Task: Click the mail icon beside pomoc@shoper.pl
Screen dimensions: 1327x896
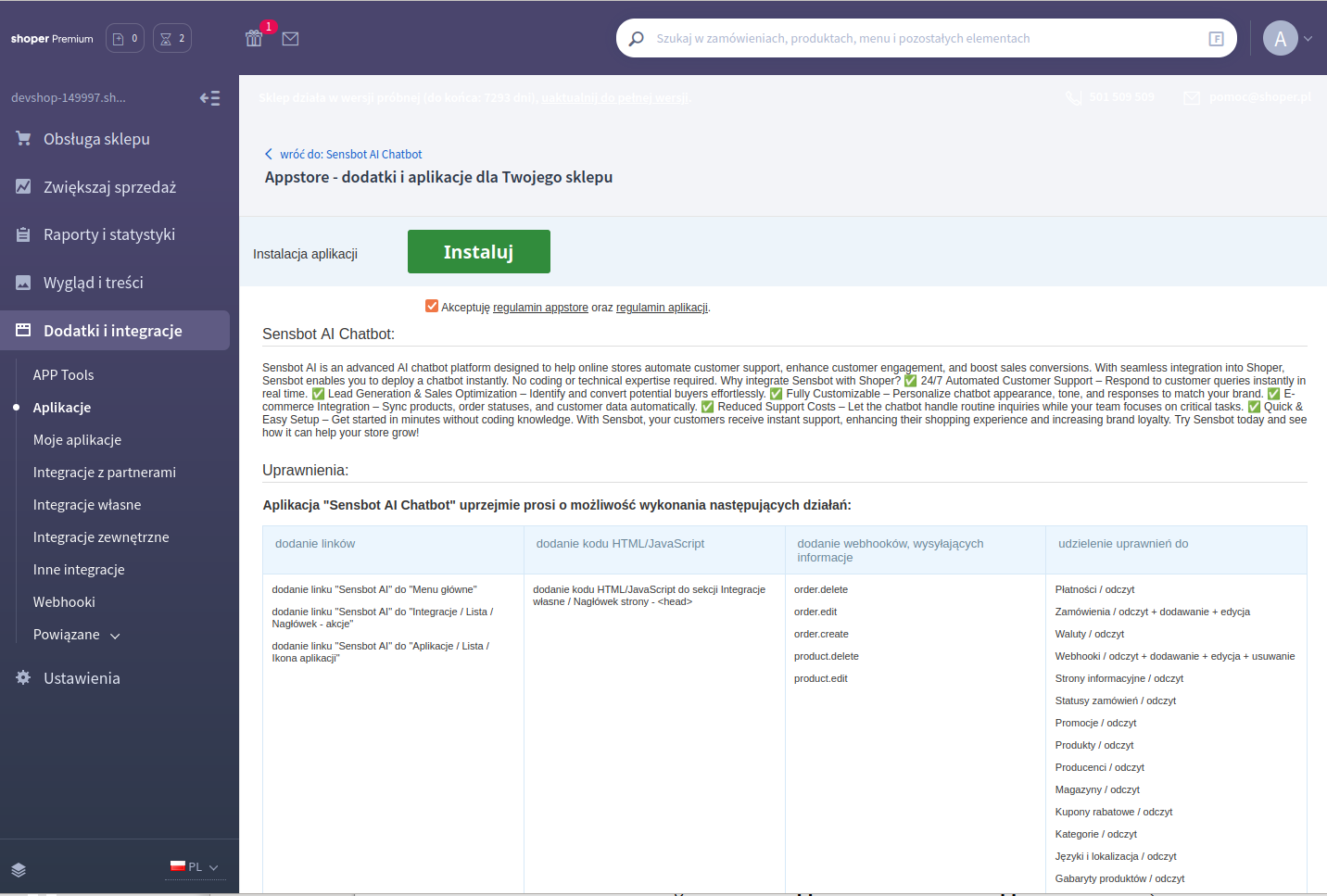Action: [x=1192, y=97]
